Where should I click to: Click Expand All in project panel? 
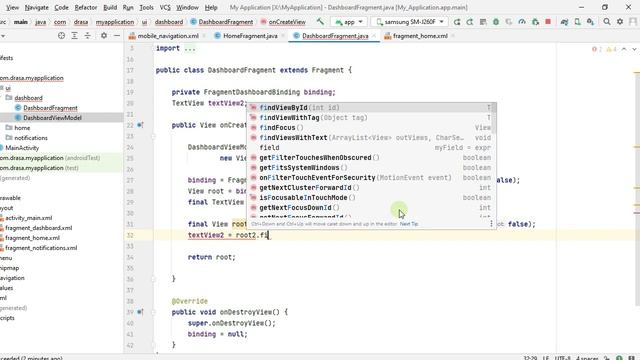[74, 36]
